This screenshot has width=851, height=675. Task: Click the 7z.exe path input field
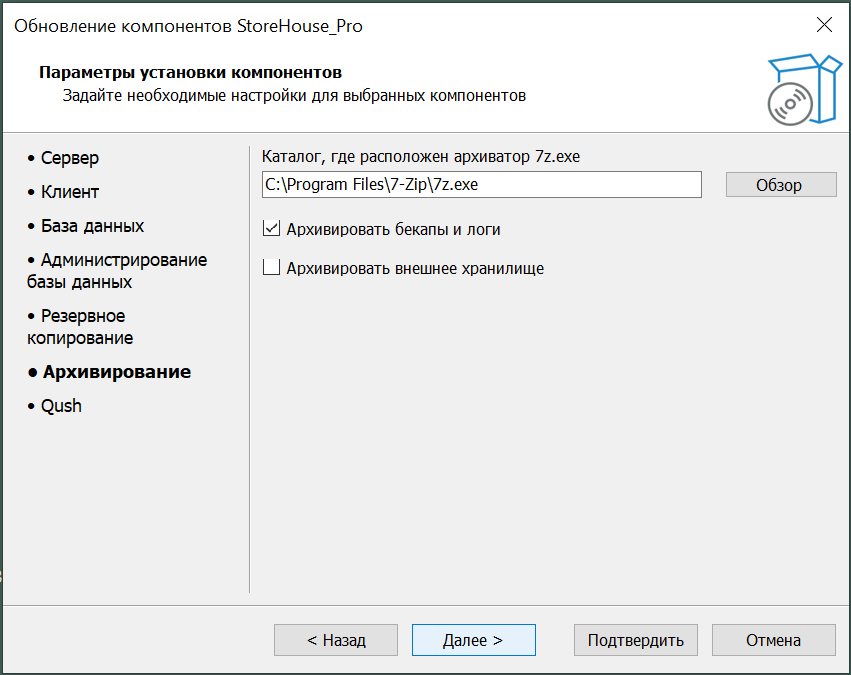481,185
